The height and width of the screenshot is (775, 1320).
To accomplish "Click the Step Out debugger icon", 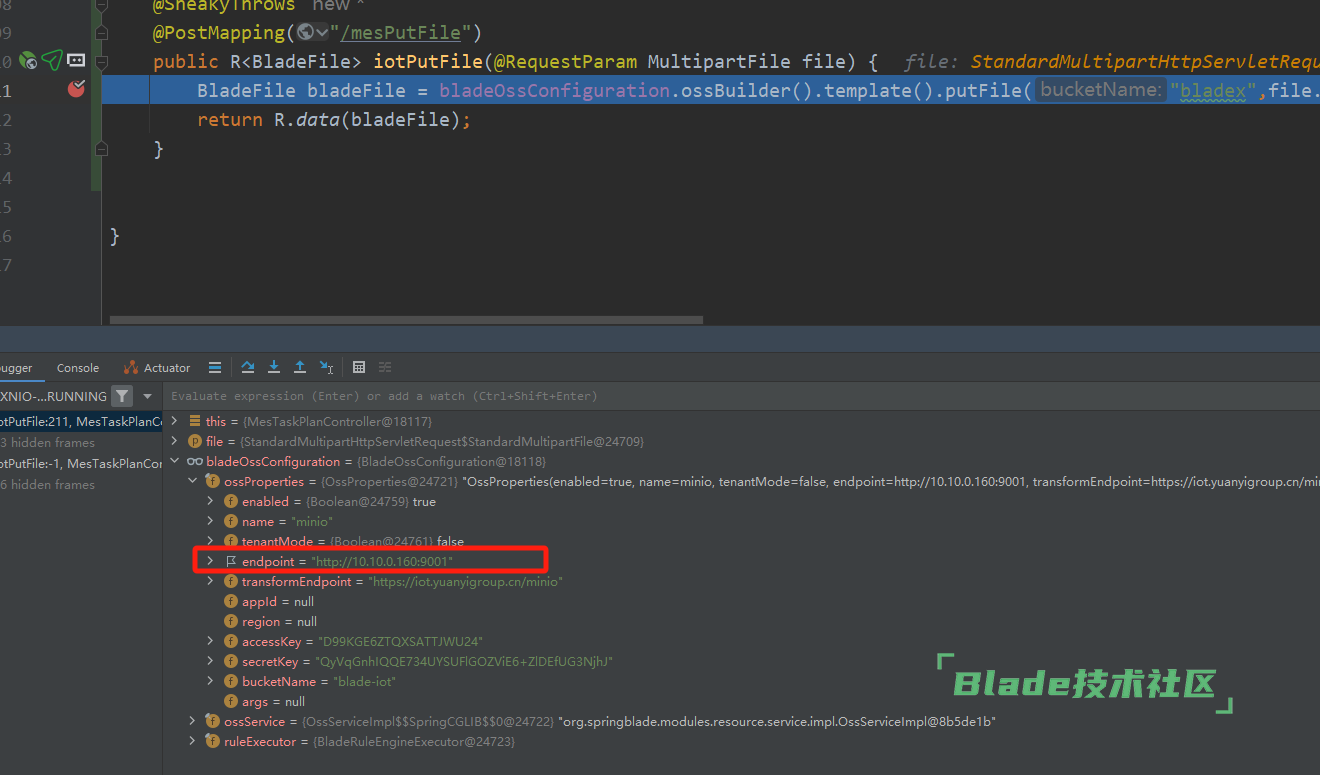I will click(x=300, y=367).
